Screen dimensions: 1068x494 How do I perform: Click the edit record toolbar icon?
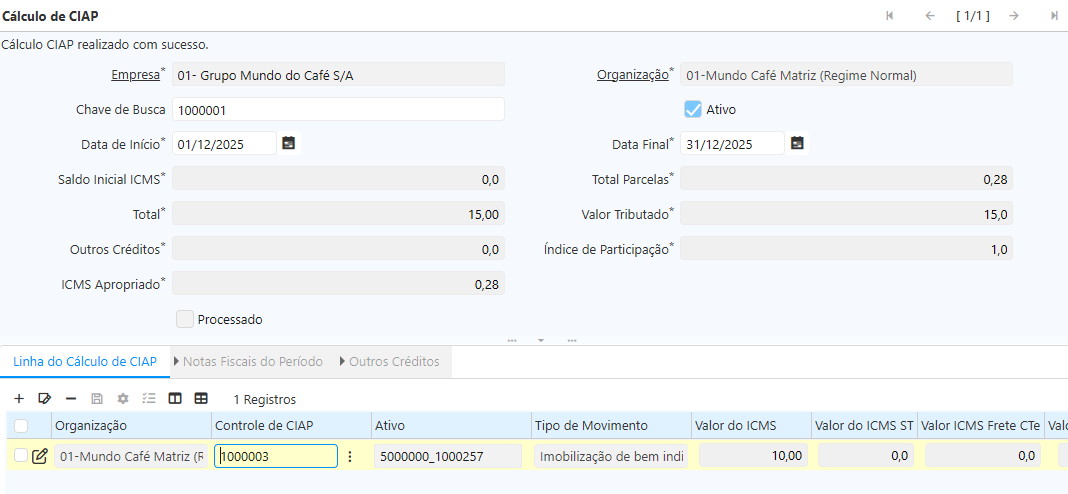click(45, 399)
